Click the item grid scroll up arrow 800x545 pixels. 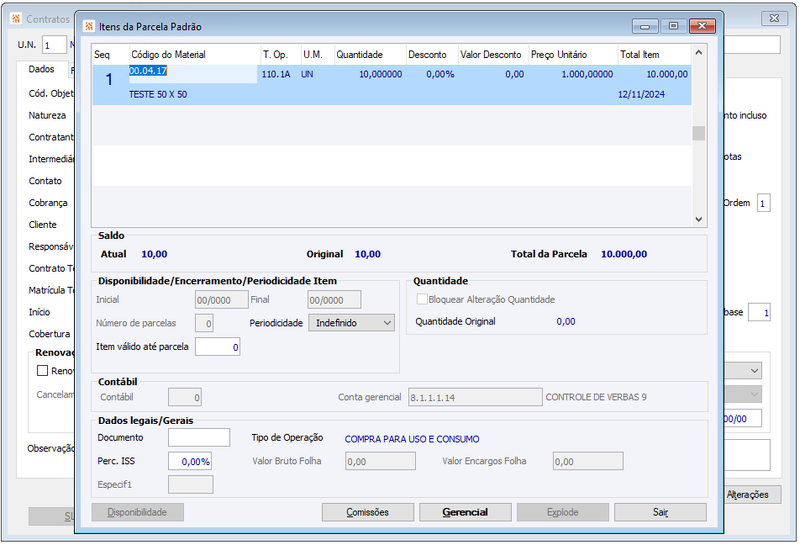click(698, 53)
